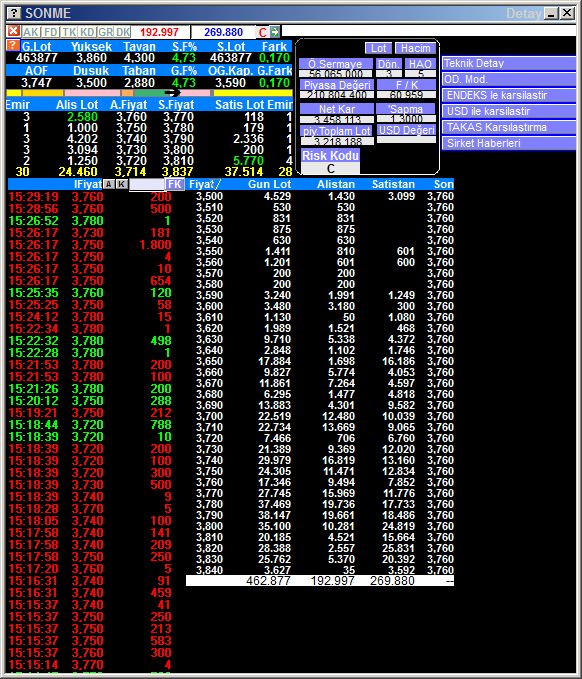582x679 pixels.
Task: Select the AK view button
Action: pos(31,32)
